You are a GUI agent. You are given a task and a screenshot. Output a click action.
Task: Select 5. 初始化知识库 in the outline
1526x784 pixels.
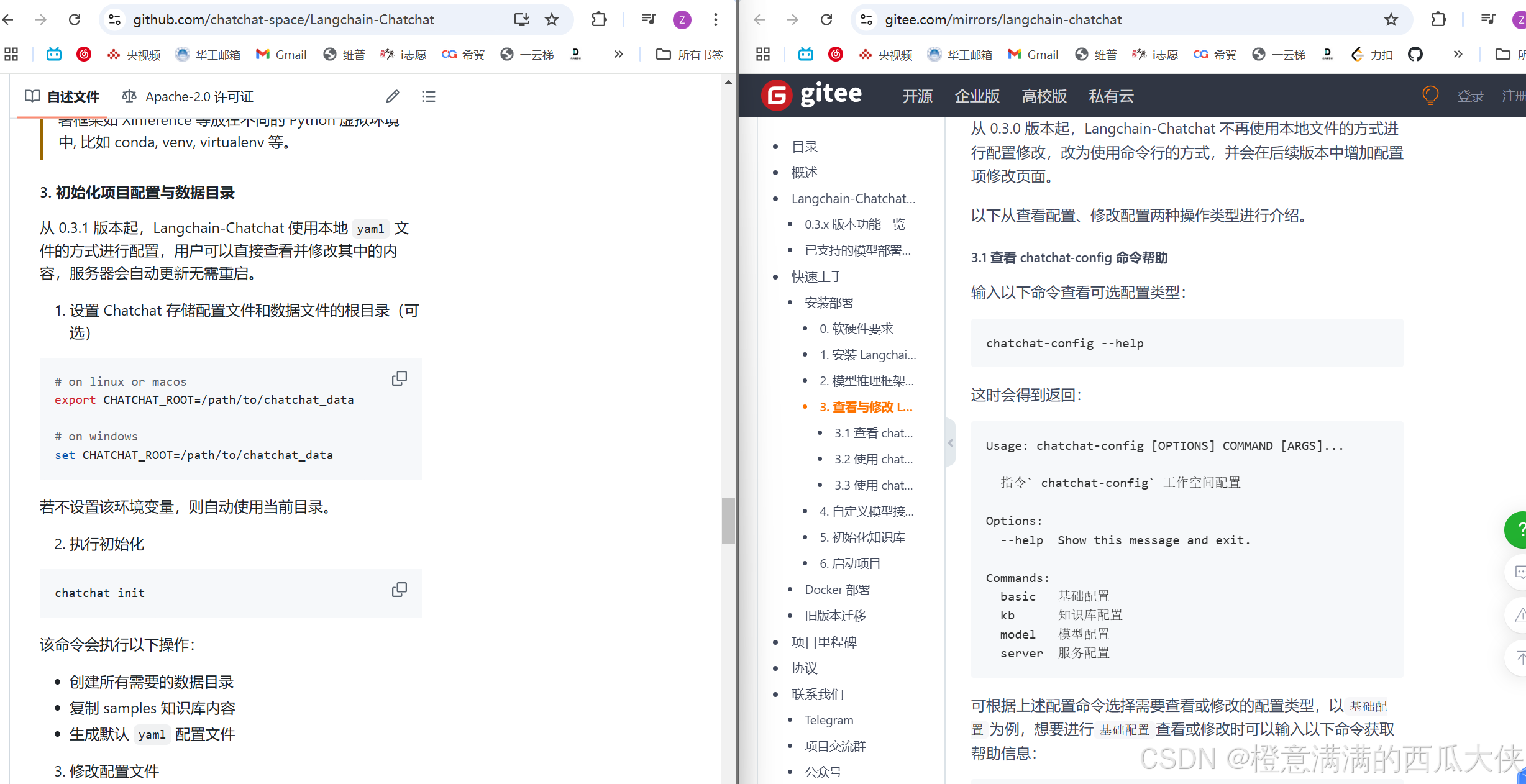(x=862, y=537)
